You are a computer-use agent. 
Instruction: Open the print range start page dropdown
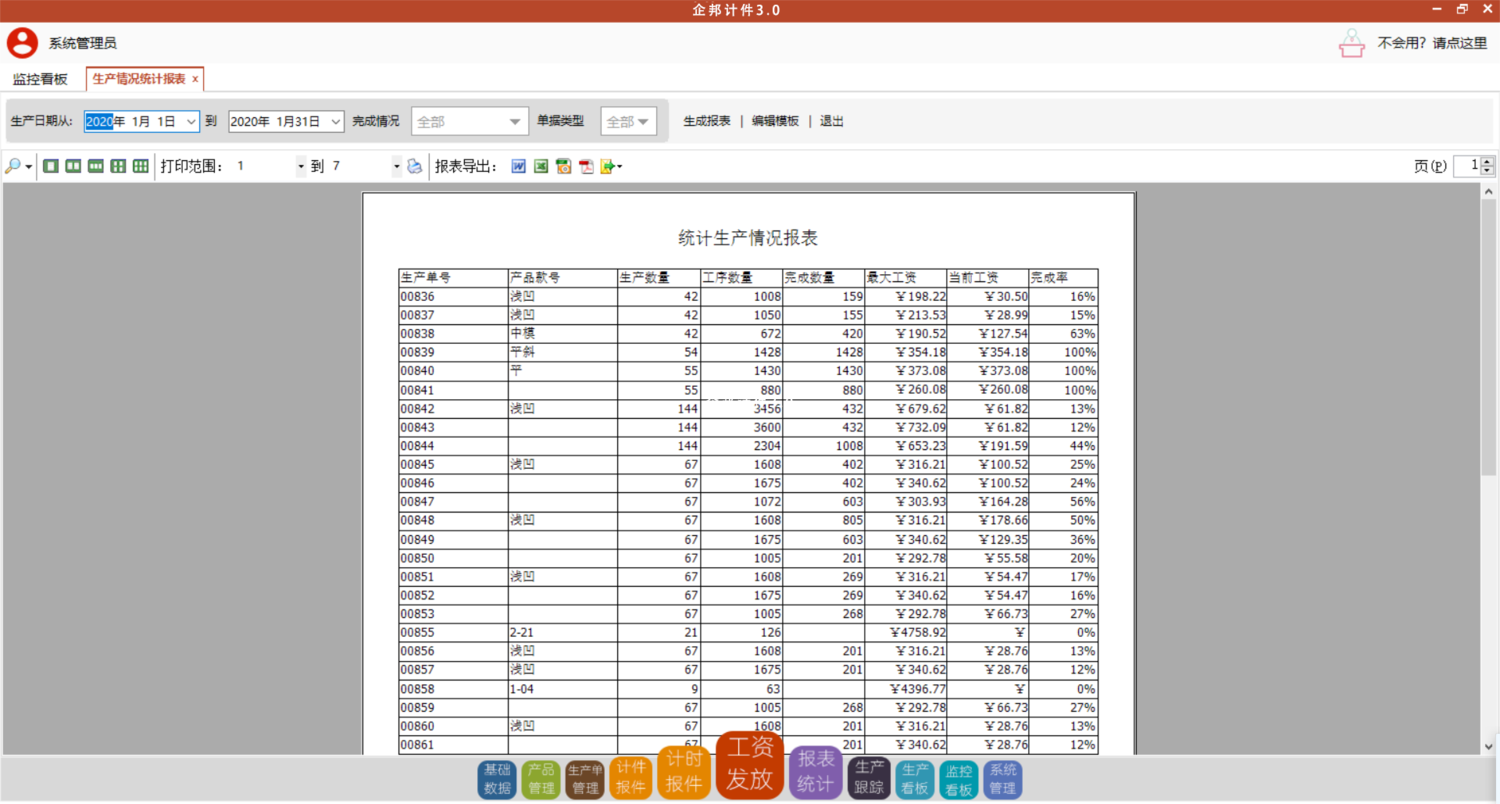tap(301, 166)
